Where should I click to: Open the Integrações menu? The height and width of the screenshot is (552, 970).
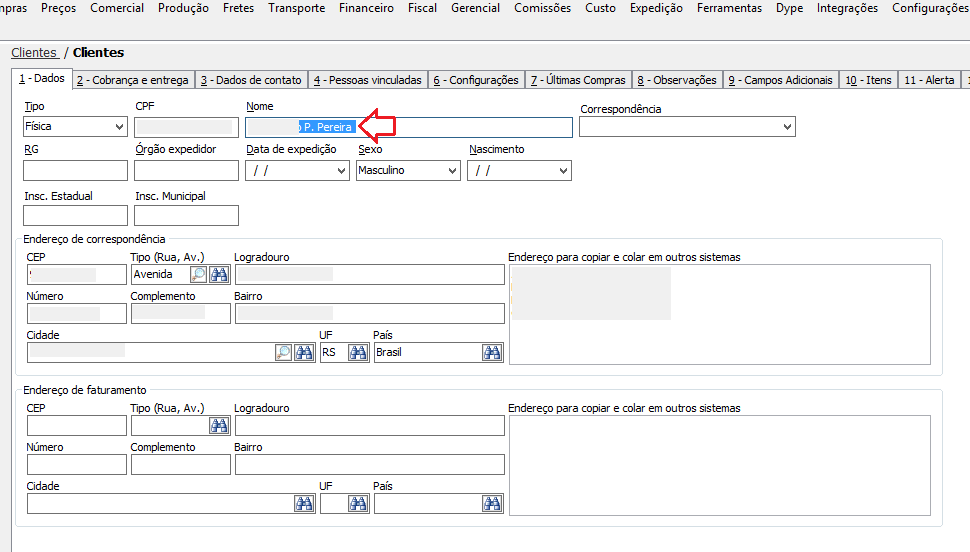pyautogui.click(x=847, y=8)
